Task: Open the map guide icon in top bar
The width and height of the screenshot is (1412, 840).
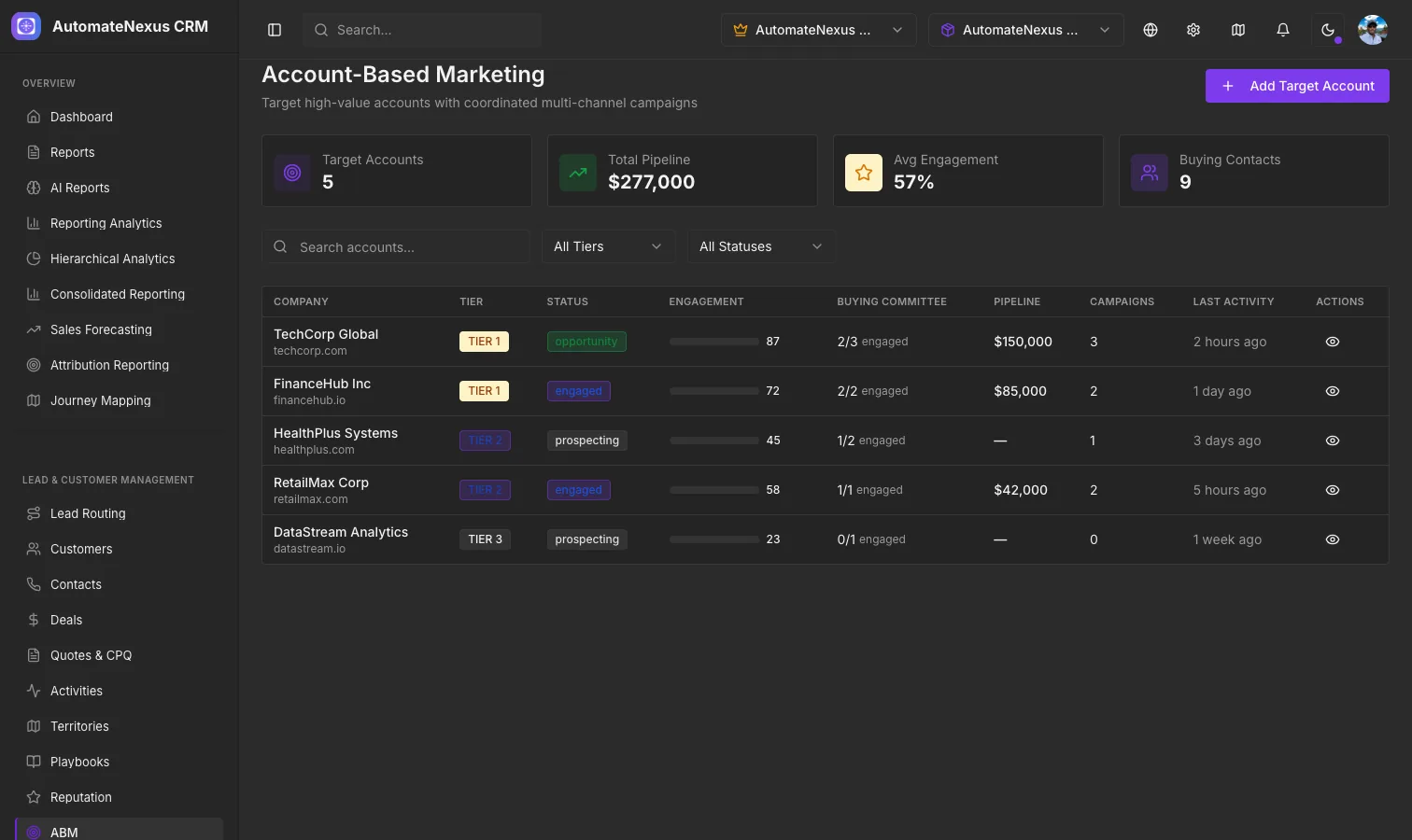Action: pyautogui.click(x=1238, y=30)
